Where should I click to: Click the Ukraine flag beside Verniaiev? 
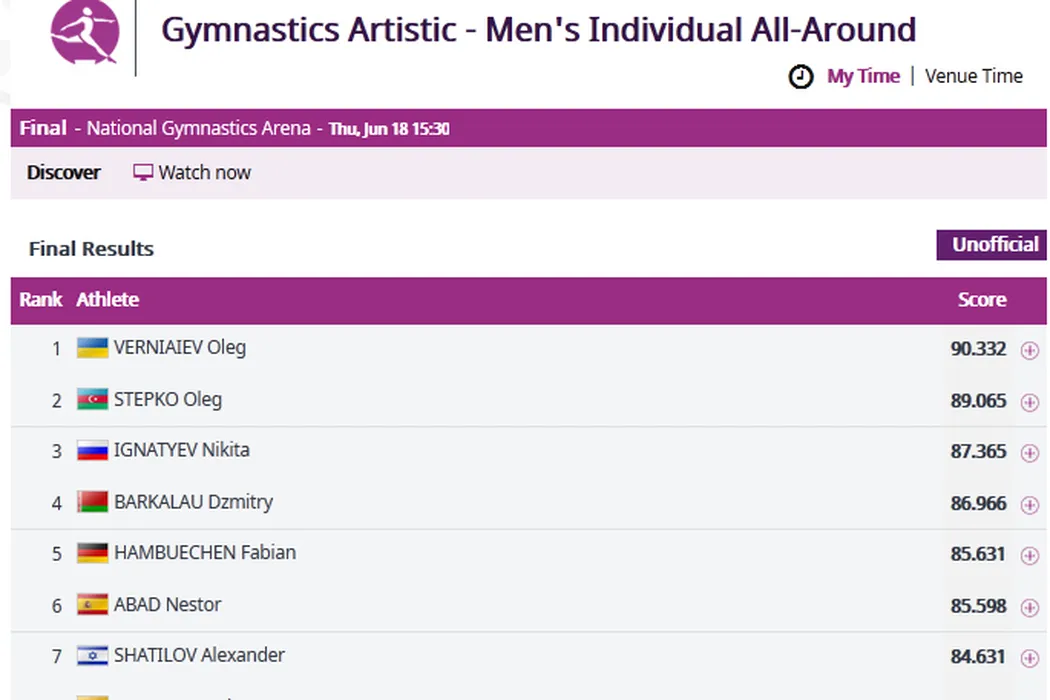pyautogui.click(x=93, y=348)
